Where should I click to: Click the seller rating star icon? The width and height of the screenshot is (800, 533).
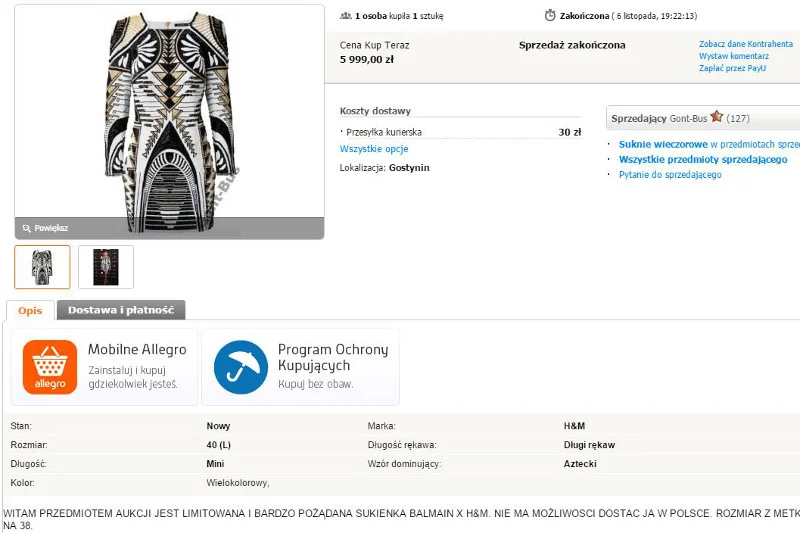click(x=717, y=117)
